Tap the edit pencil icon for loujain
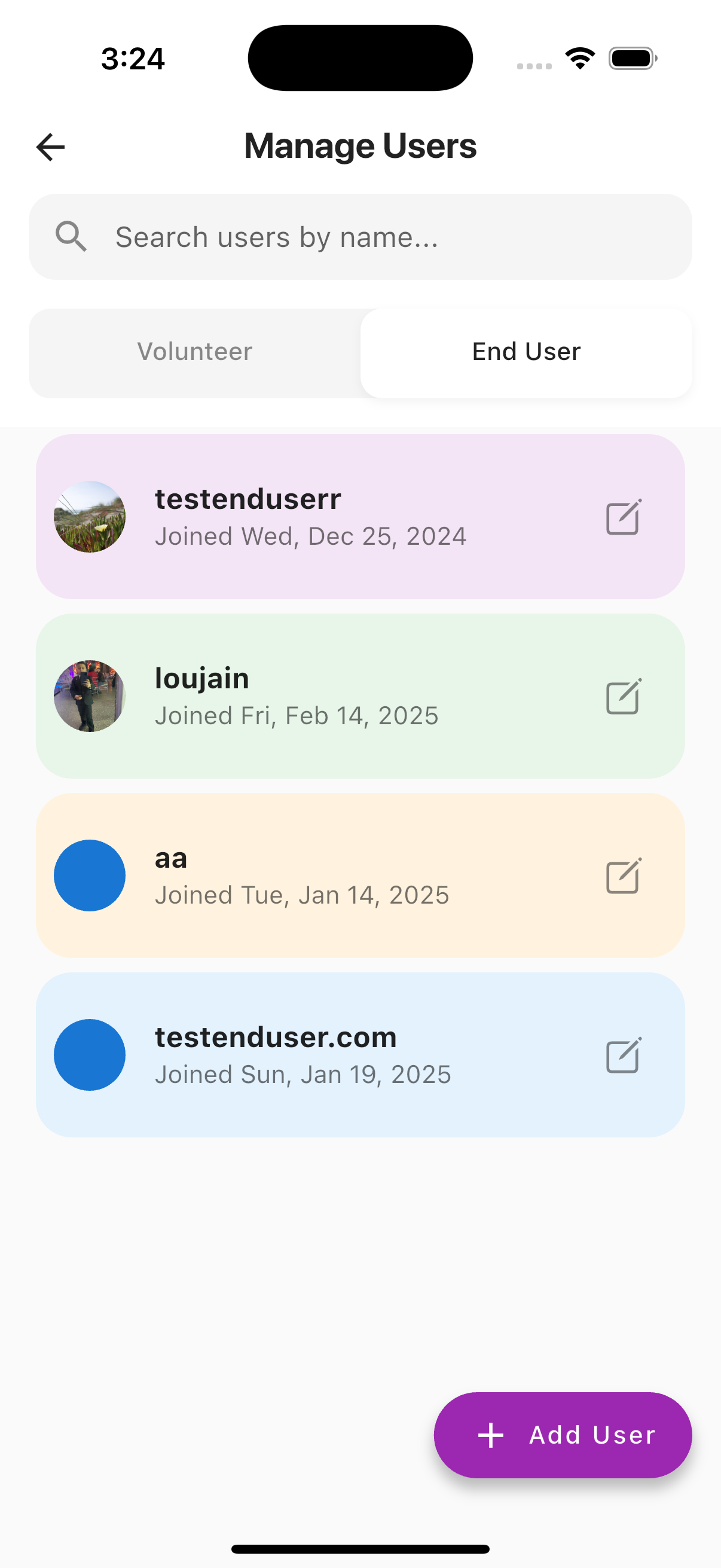 (x=622, y=696)
